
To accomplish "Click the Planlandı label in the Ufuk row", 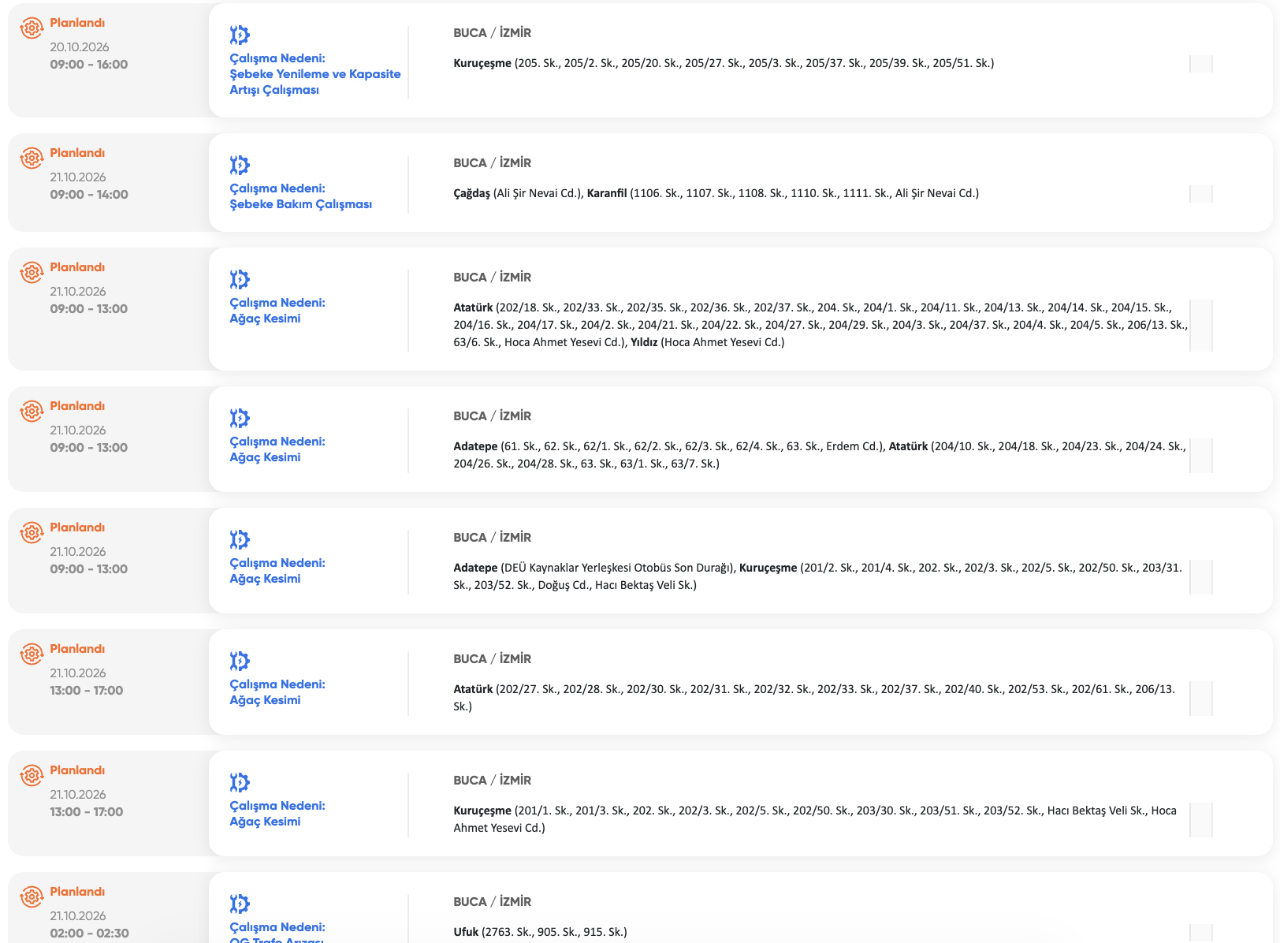I will click(77, 892).
